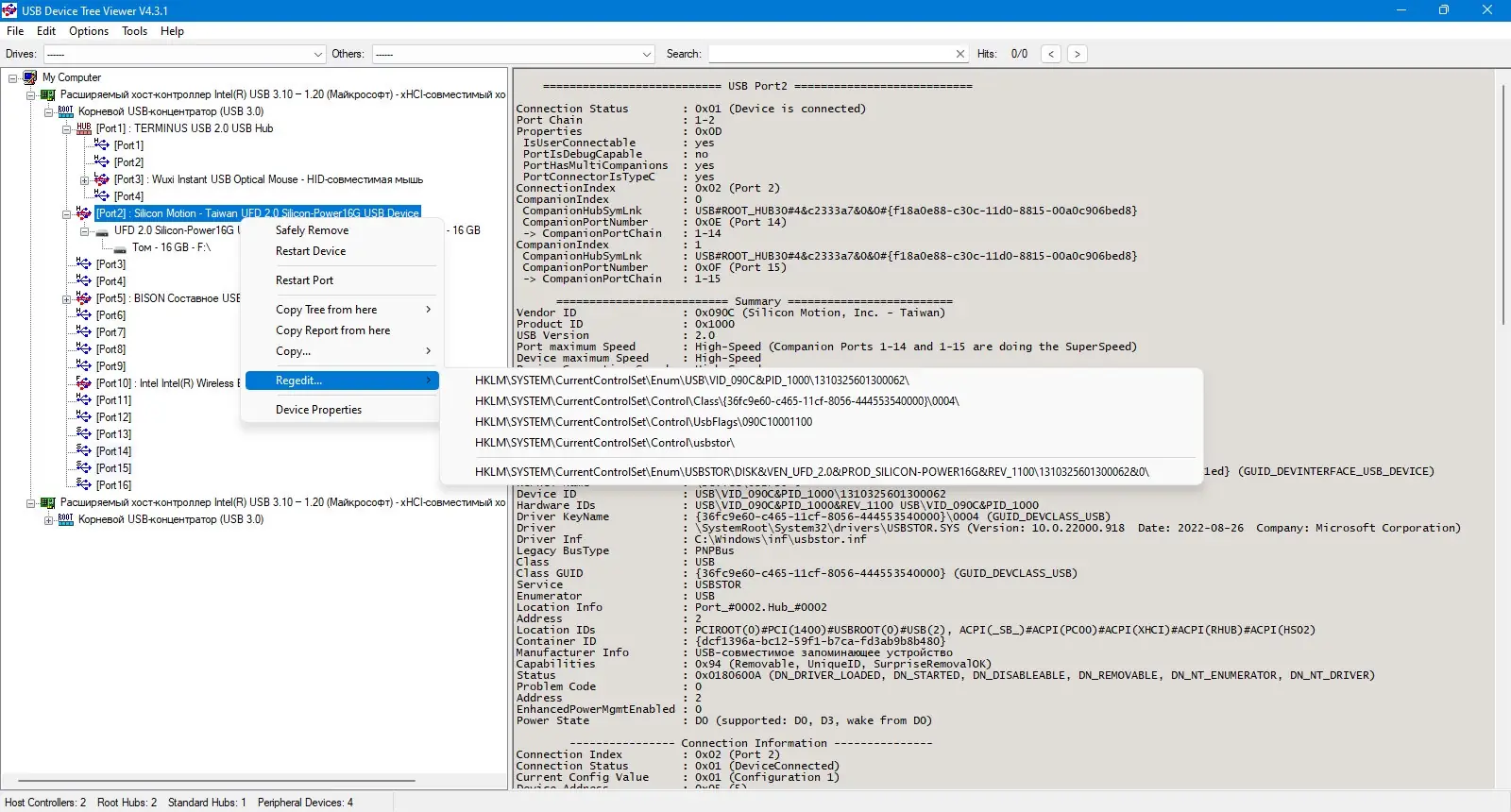1511x812 pixels.
Task: Click the second xHCI host controller chip icon
Action: (47, 502)
